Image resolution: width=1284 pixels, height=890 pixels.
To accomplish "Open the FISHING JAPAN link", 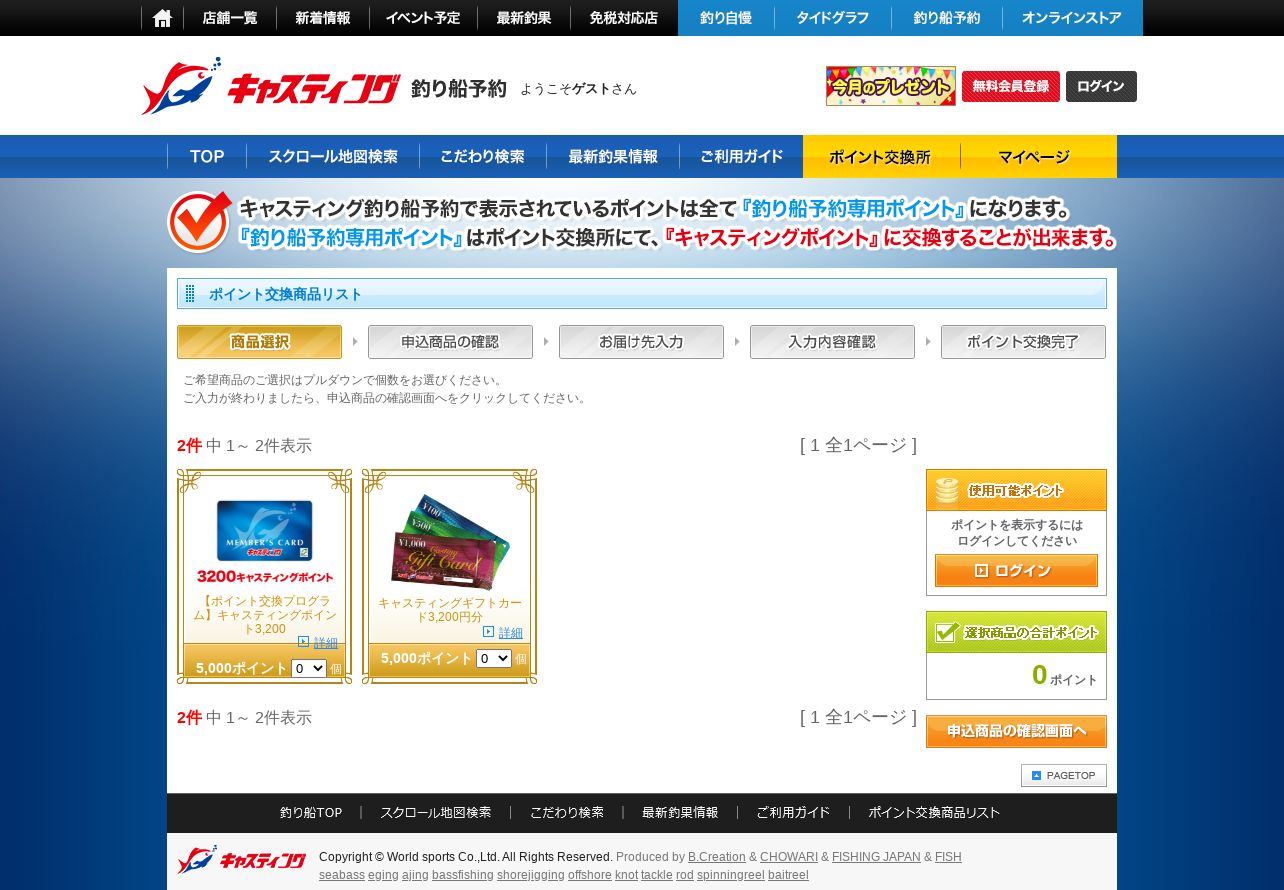I will point(876,857).
